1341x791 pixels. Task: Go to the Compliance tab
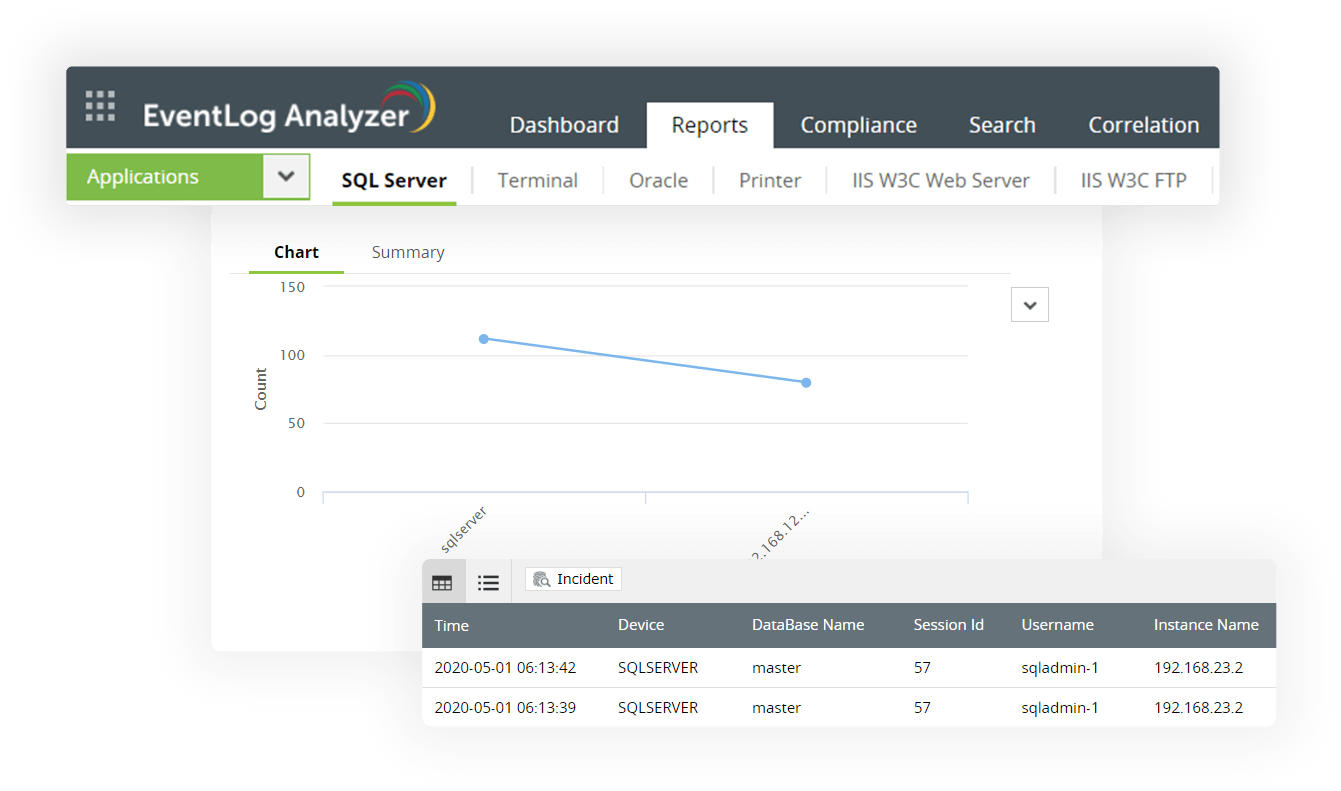tap(858, 125)
